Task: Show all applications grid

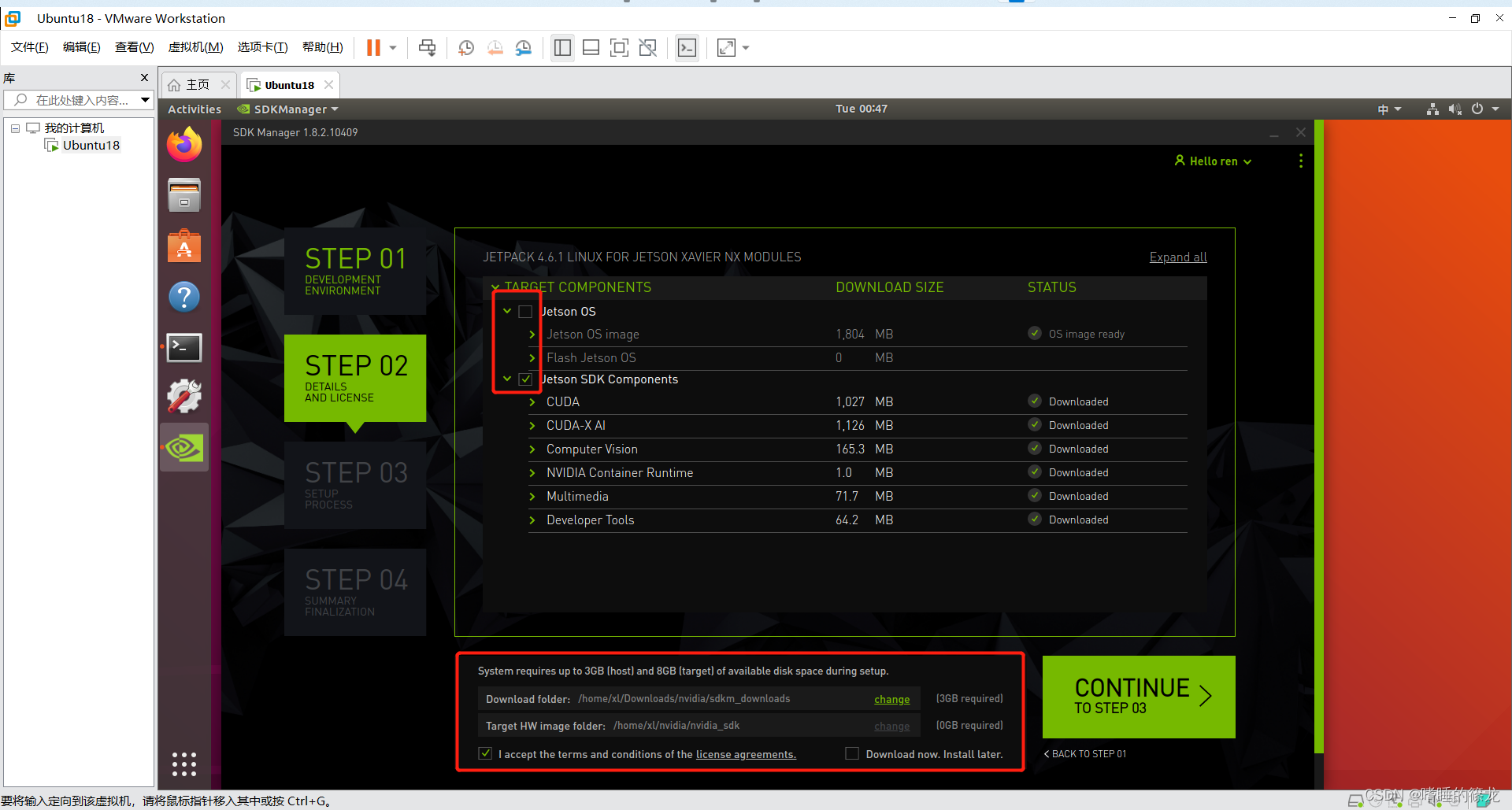Action: click(184, 764)
